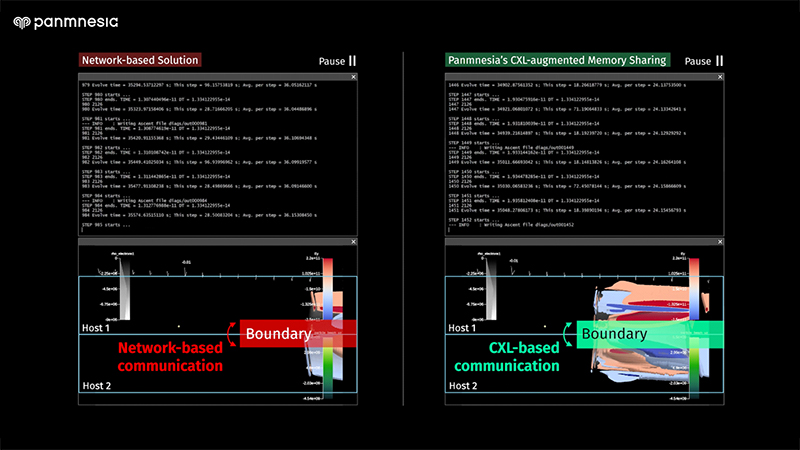Click the red Network-based communication text
The image size is (800, 450).
click(170, 357)
